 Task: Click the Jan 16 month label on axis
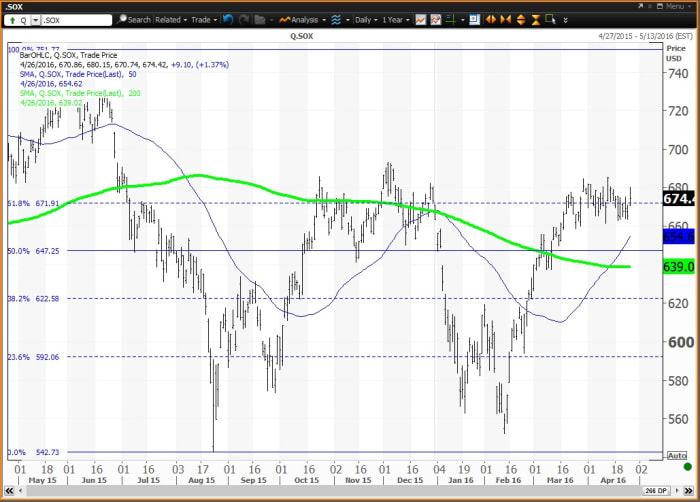(461, 481)
